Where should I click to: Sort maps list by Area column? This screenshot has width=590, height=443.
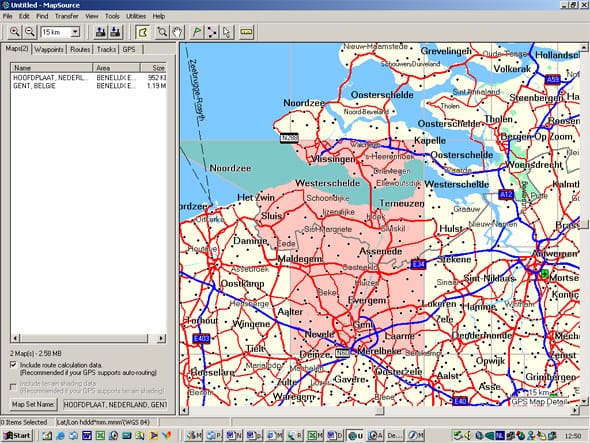pos(116,68)
